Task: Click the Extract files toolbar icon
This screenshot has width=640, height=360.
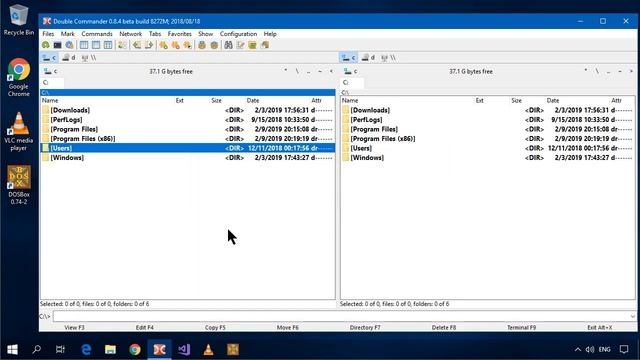Action: (214, 45)
